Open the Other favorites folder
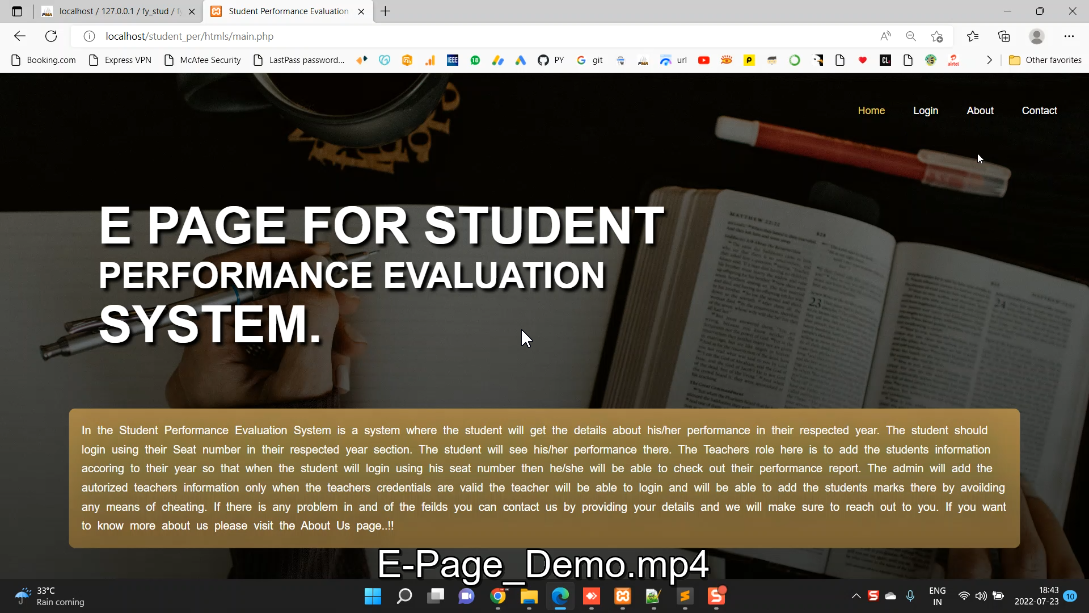Viewport: 1089px width, 613px height. 1045,60
